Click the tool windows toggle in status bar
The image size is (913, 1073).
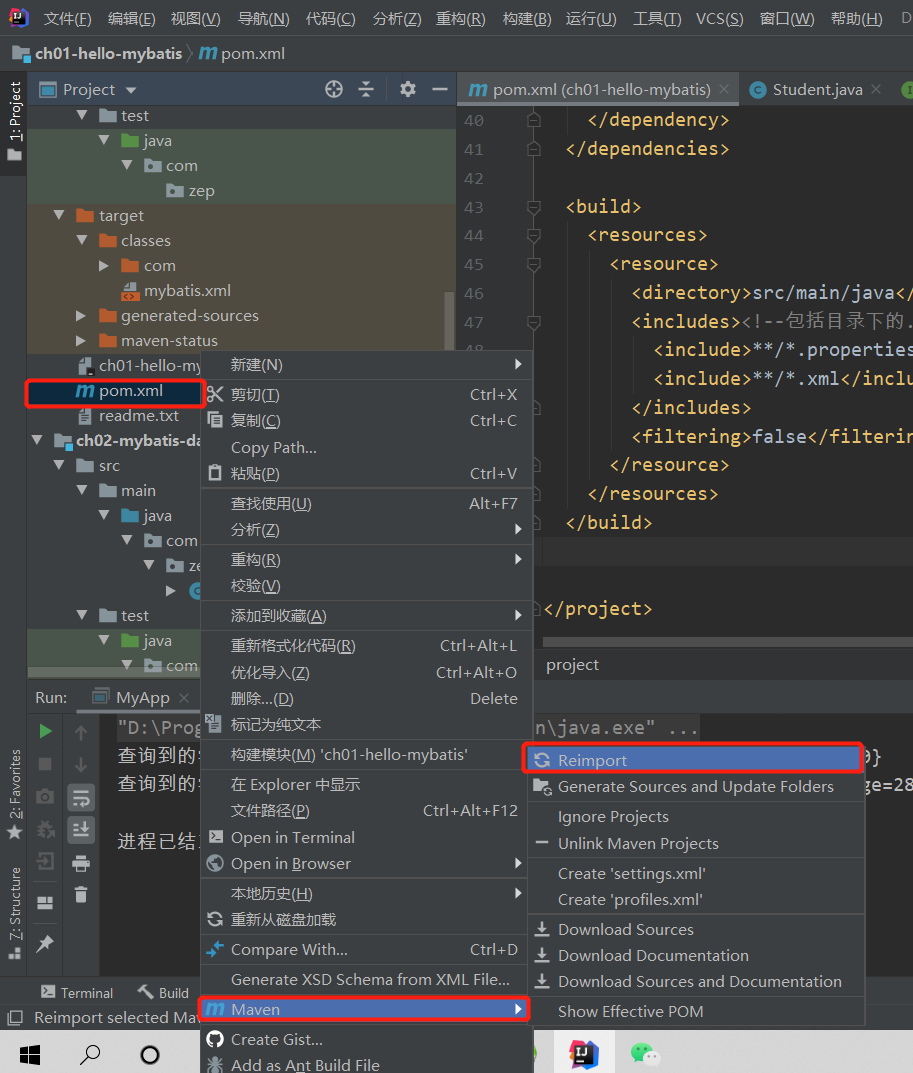[x=15, y=1018]
